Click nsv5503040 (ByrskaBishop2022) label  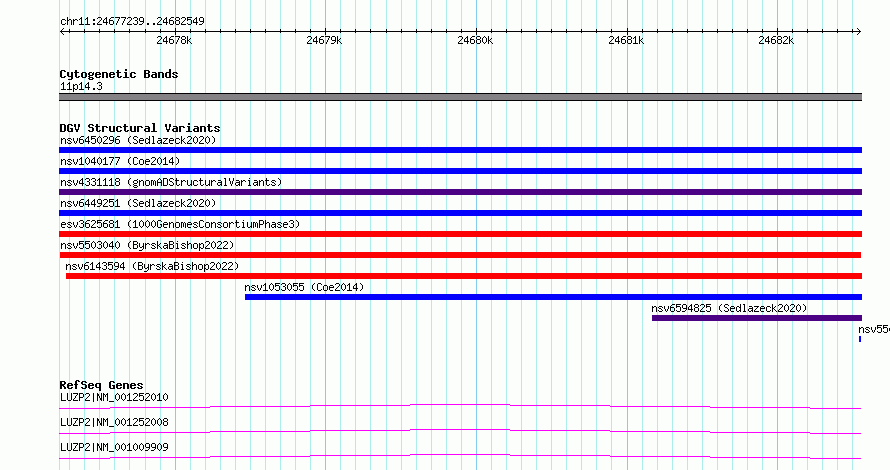(147, 245)
